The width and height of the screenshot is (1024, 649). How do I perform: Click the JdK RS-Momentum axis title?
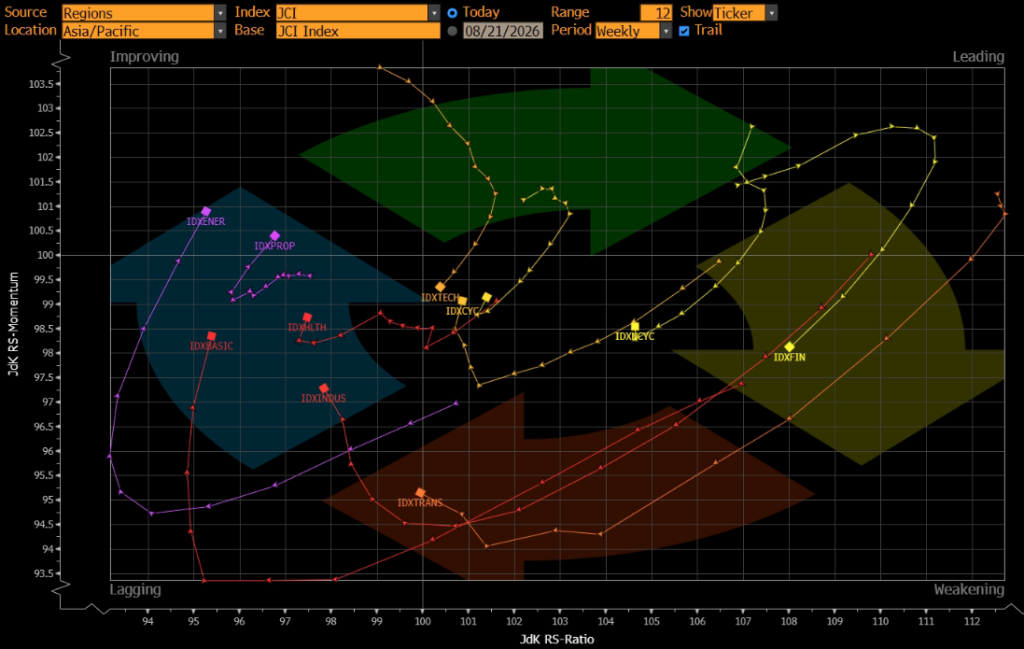tap(13, 324)
